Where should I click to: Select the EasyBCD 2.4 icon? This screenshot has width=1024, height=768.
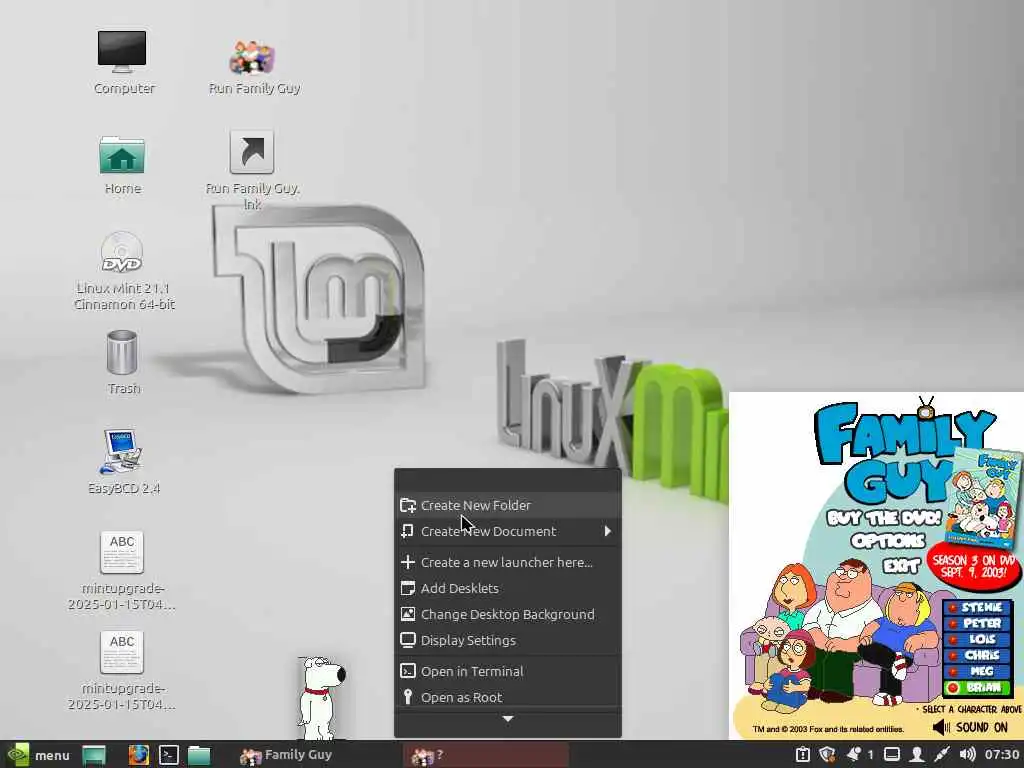pos(122,452)
